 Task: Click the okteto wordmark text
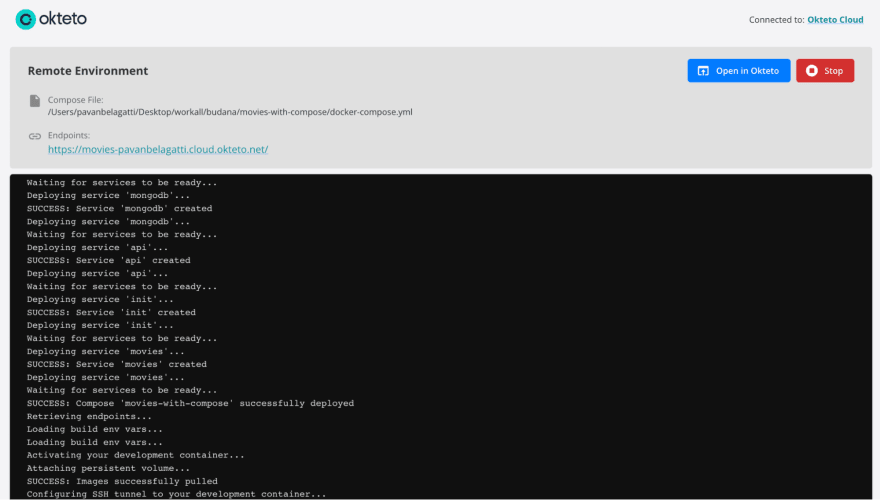(x=63, y=19)
